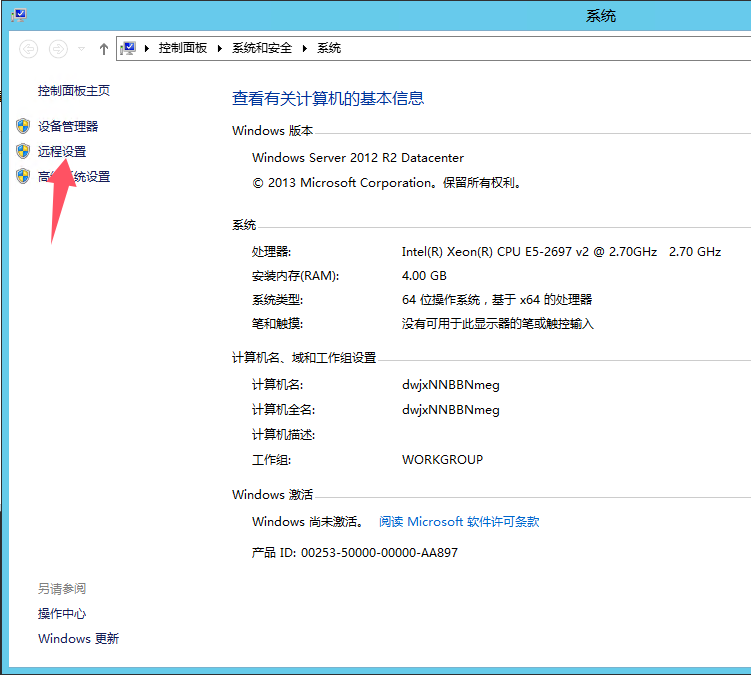Open 控制面板主页 link
Viewport: 751px width, 675px height.
click(x=74, y=91)
